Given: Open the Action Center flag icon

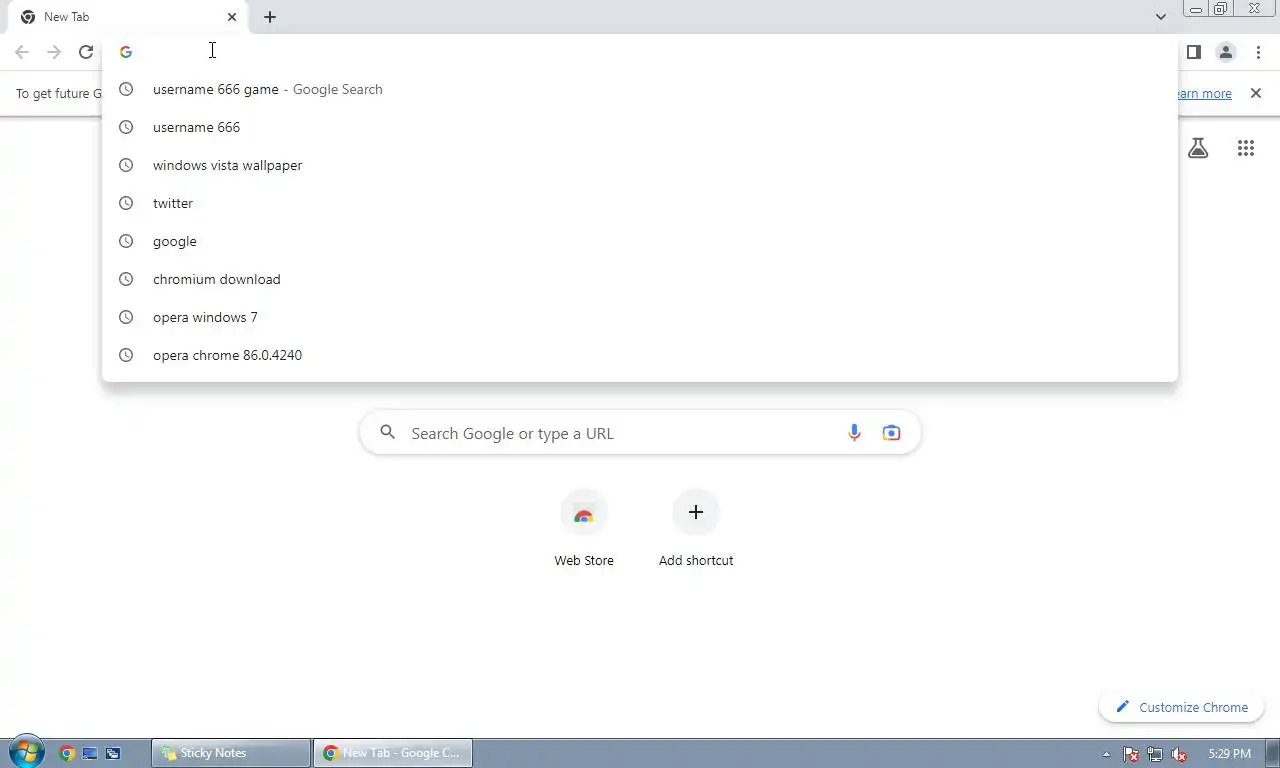Looking at the screenshot, I should point(1131,754).
